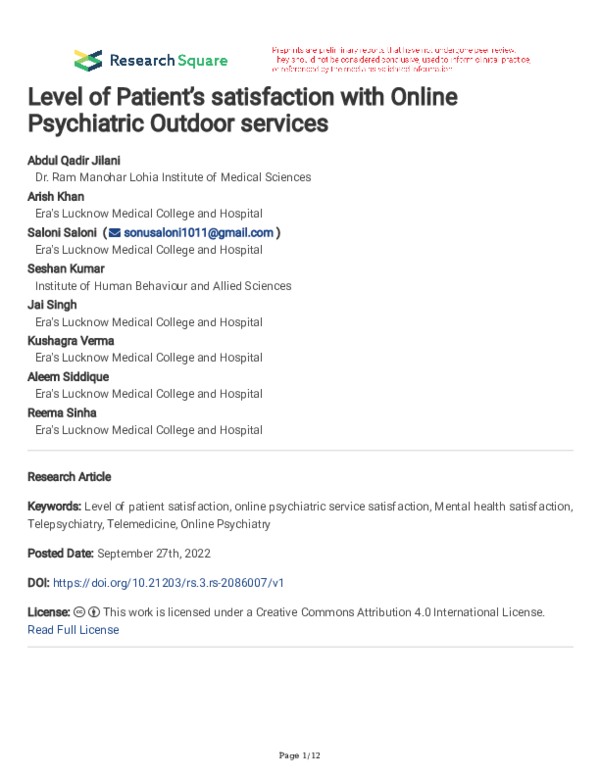The width and height of the screenshot is (600, 776).
Task: Click Era's Lucknow affiliation under Reema Sinha
Action: coord(149,430)
